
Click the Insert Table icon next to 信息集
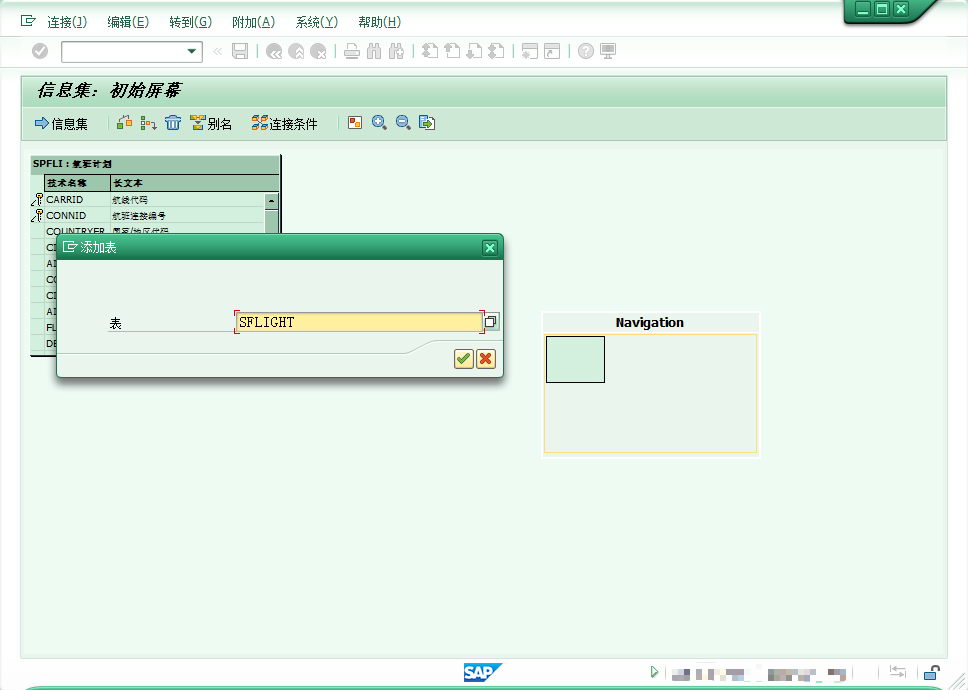coord(125,123)
